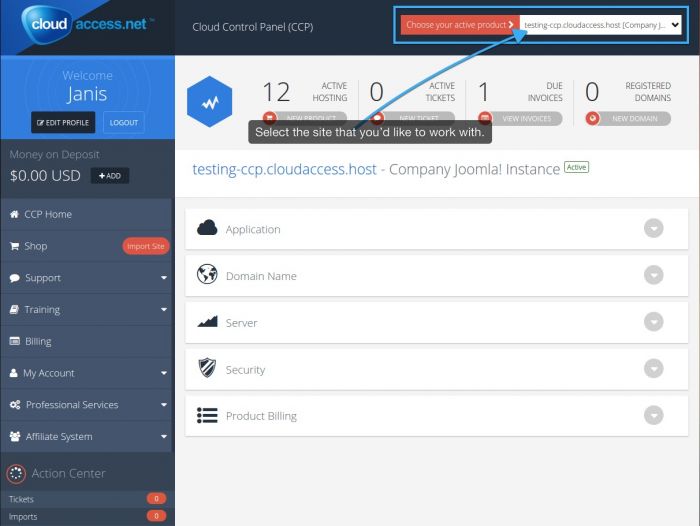Expand the Support submenu arrow
The width and height of the screenshot is (700, 526).
pos(164,278)
